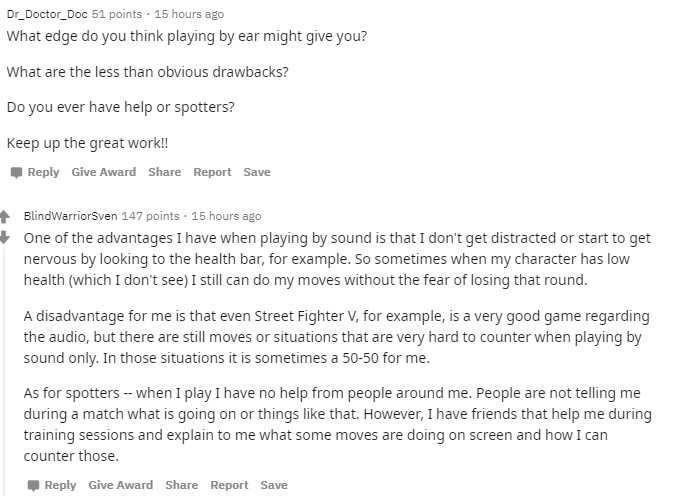Save BlindWarriorSven's comment
Image resolution: width=681 pixels, height=496 pixels.
274,485
